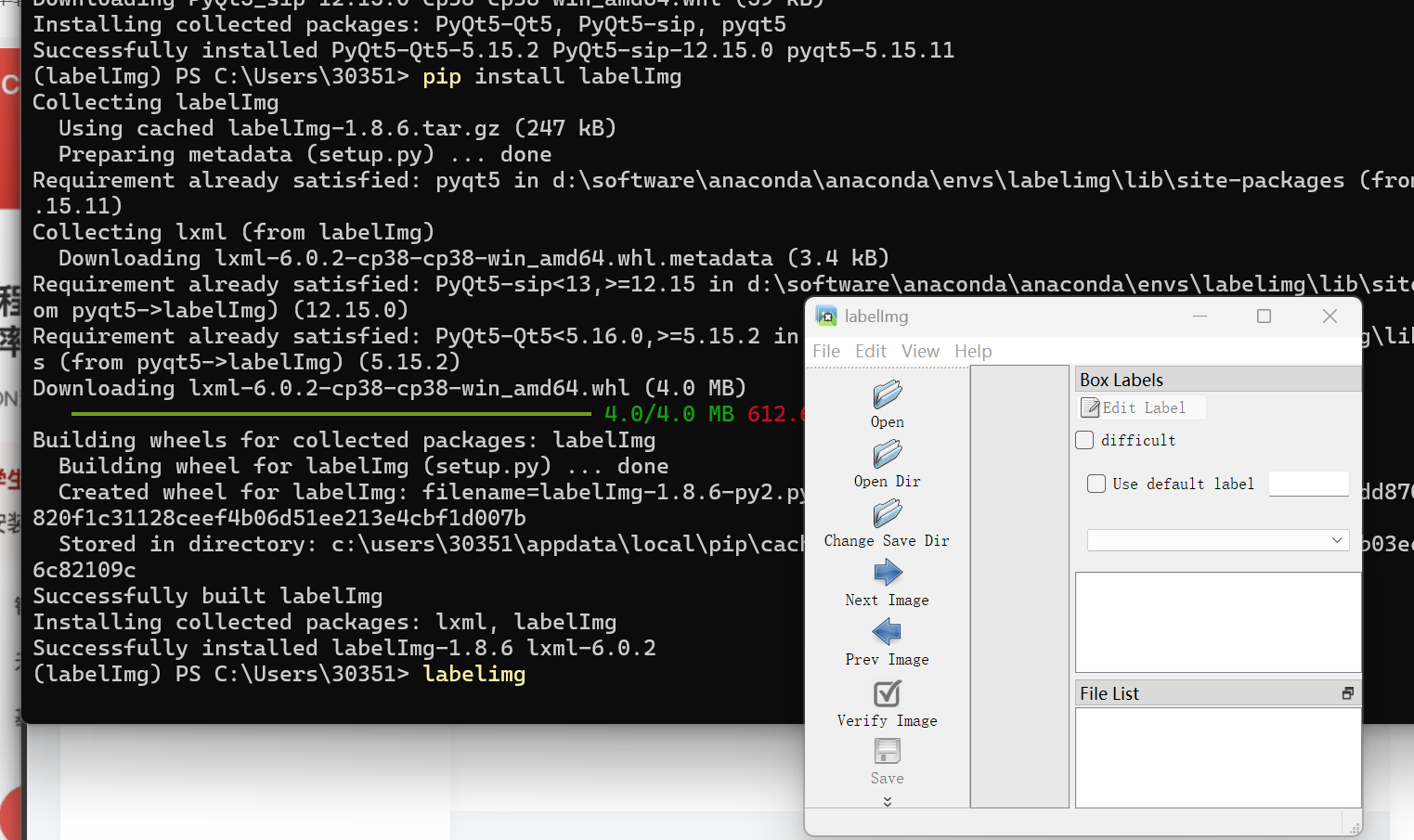Click 'Using cached labelImg-1.8.6.tar.gz' terminal line
This screenshot has height=840, width=1414.
338,128
